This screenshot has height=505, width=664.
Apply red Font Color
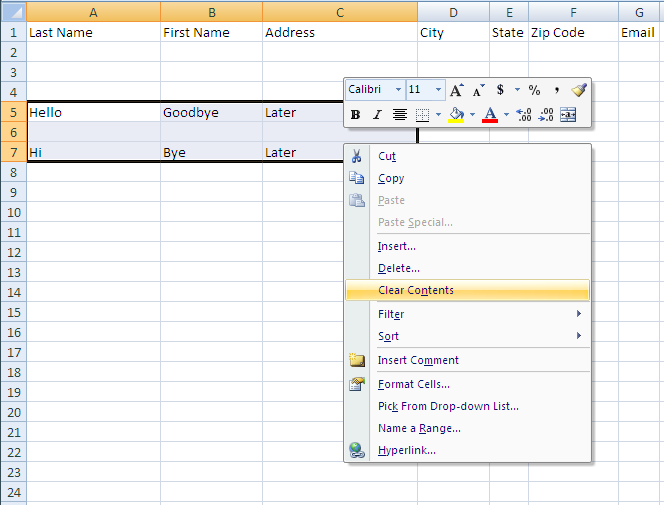click(490, 114)
